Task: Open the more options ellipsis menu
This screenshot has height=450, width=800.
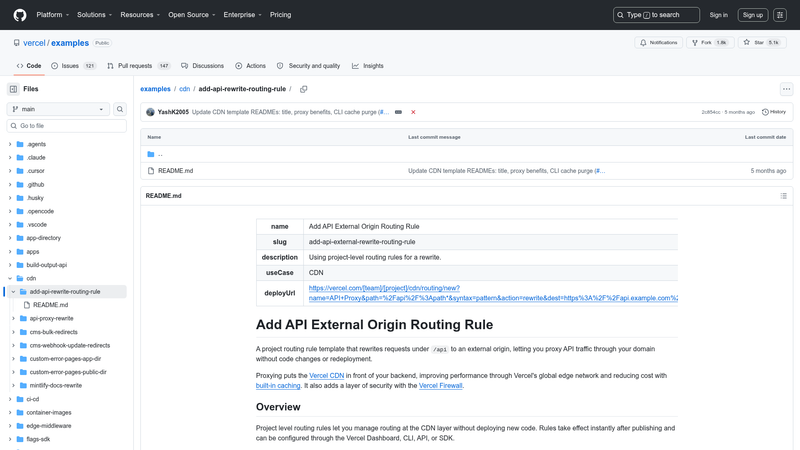Action: point(786,89)
